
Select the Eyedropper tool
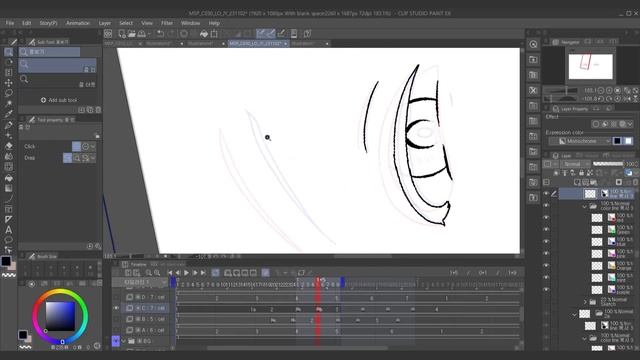[8, 114]
